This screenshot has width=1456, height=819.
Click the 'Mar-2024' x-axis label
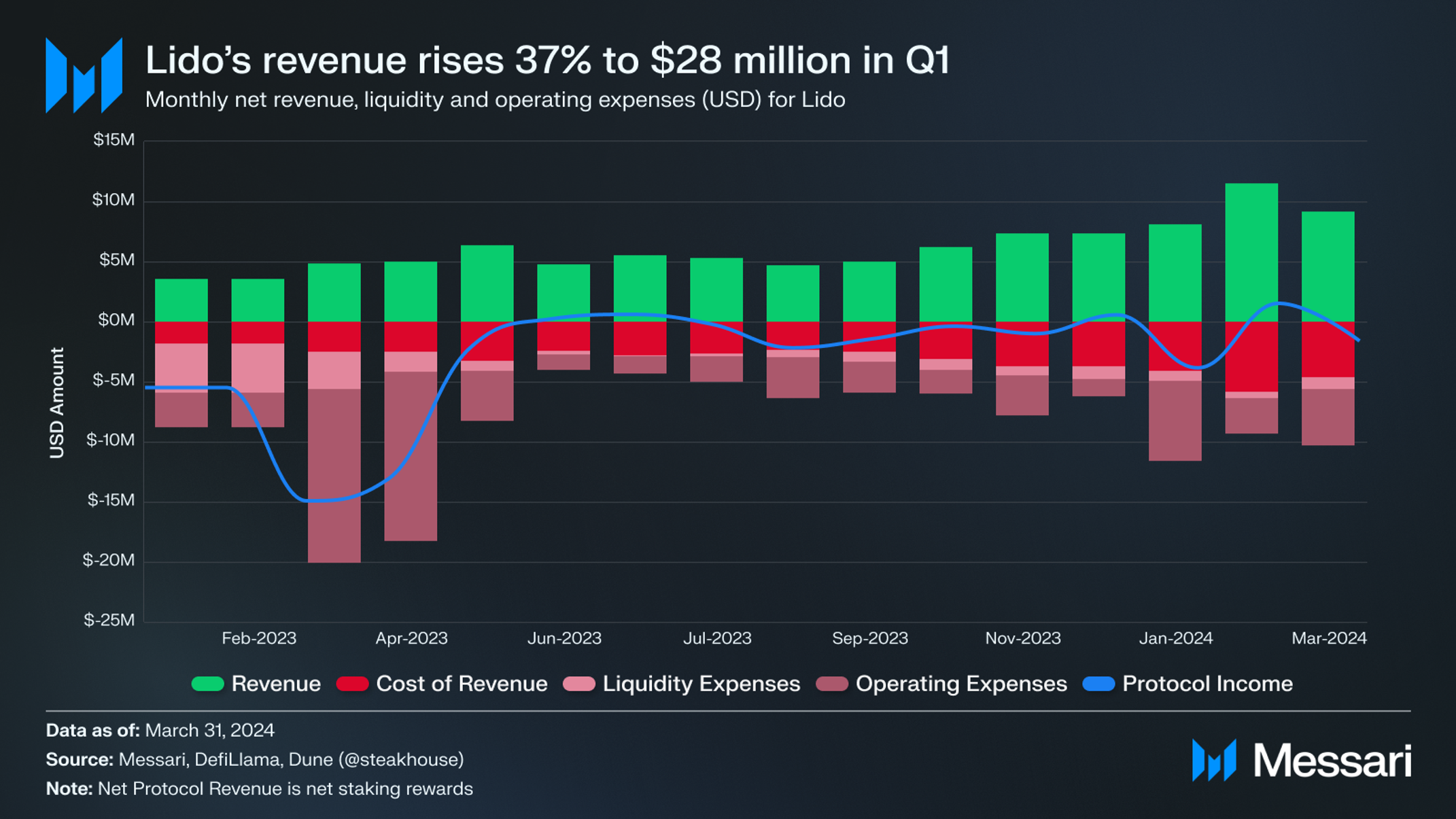point(1329,638)
